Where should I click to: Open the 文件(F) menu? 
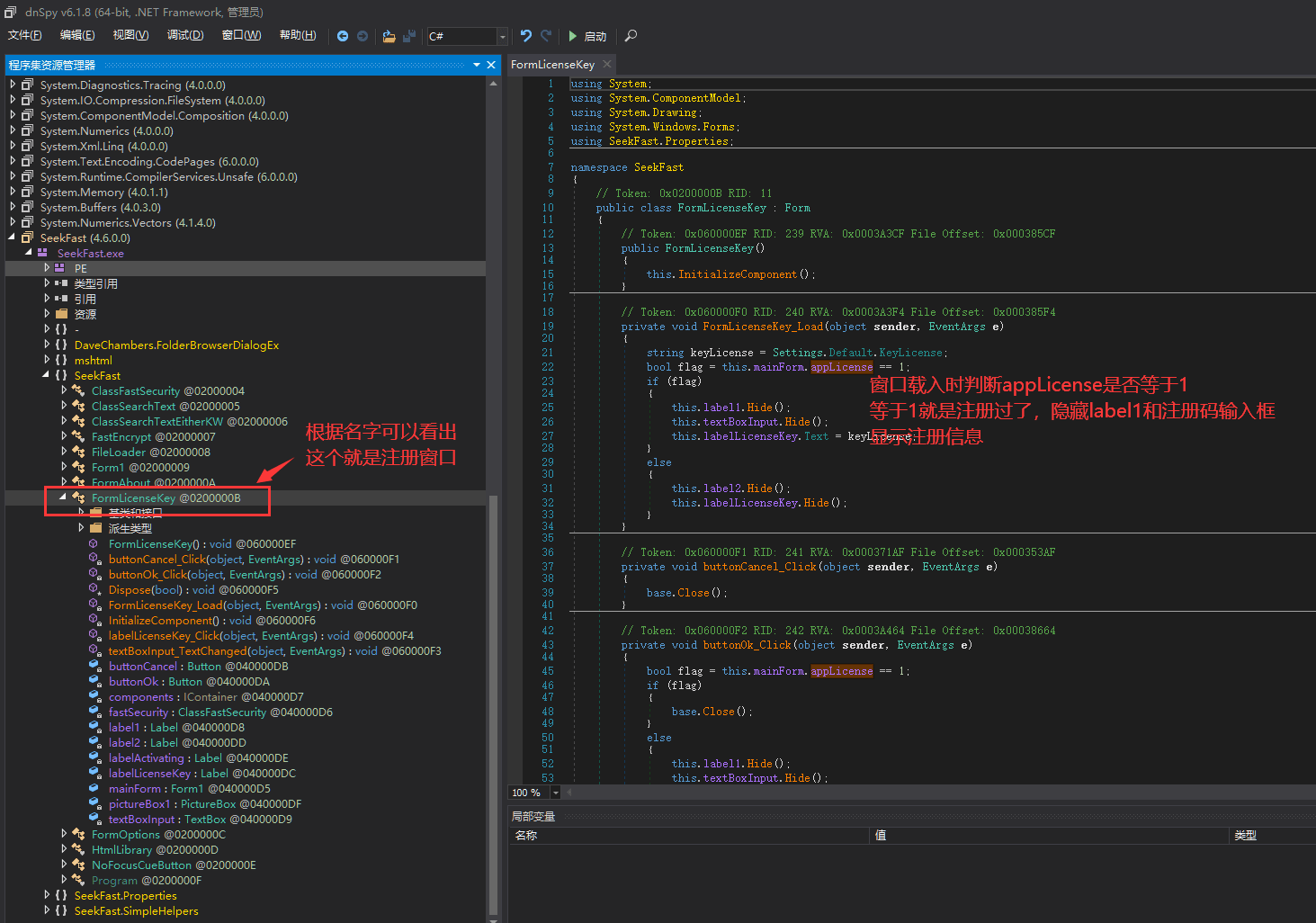25,35
